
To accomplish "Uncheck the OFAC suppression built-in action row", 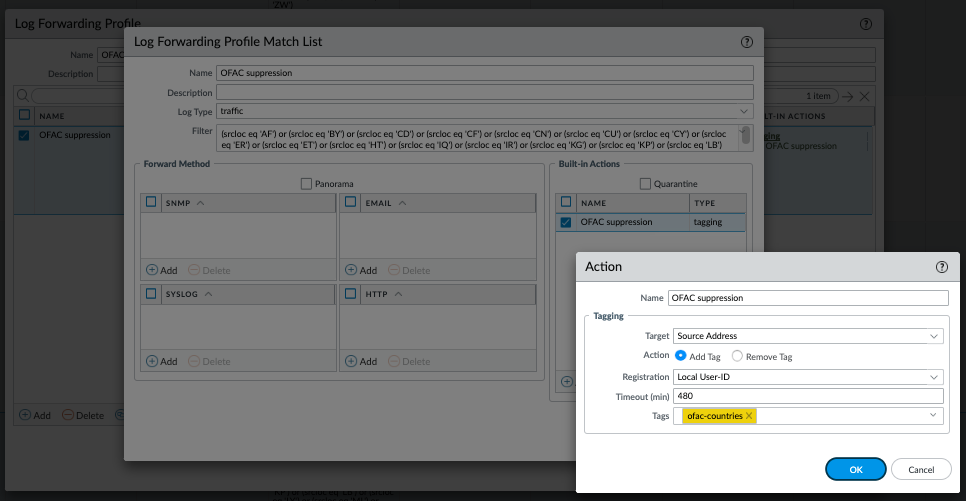I will click(566, 222).
